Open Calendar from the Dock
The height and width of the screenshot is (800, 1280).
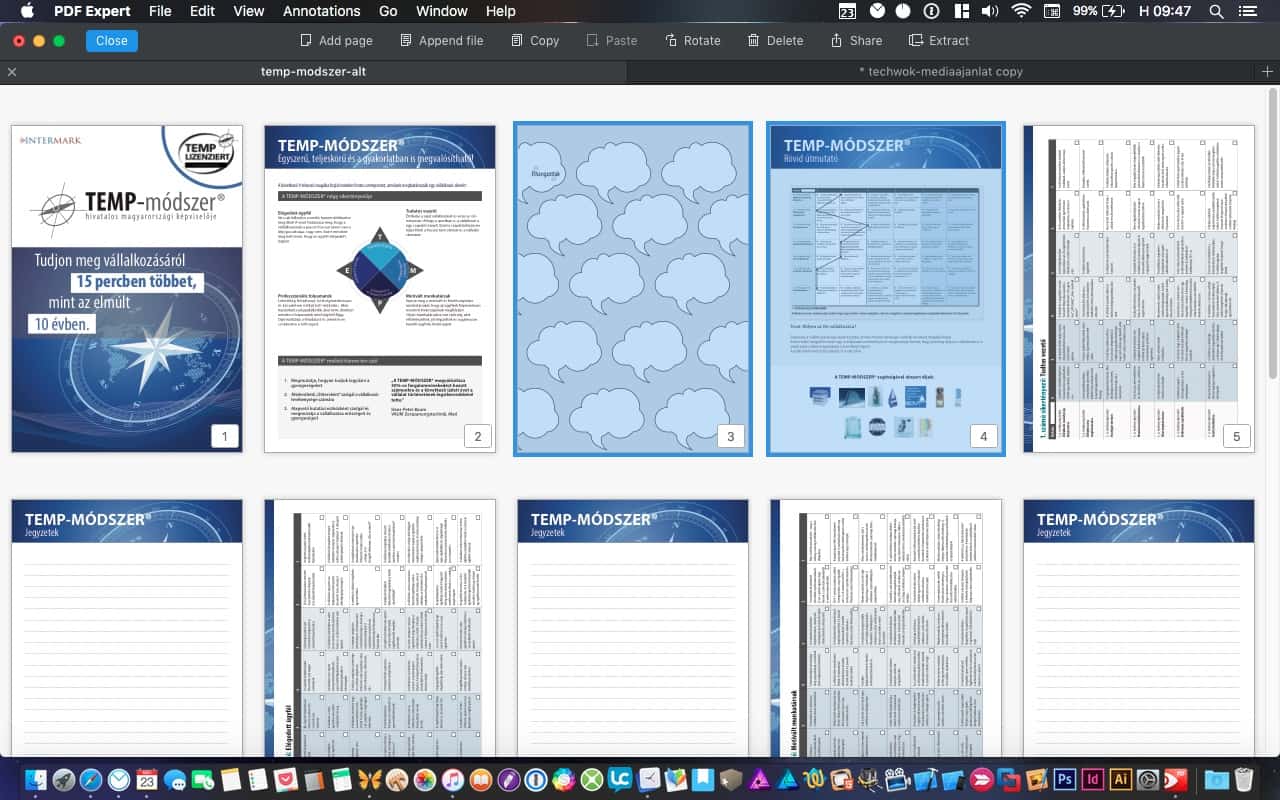147,779
